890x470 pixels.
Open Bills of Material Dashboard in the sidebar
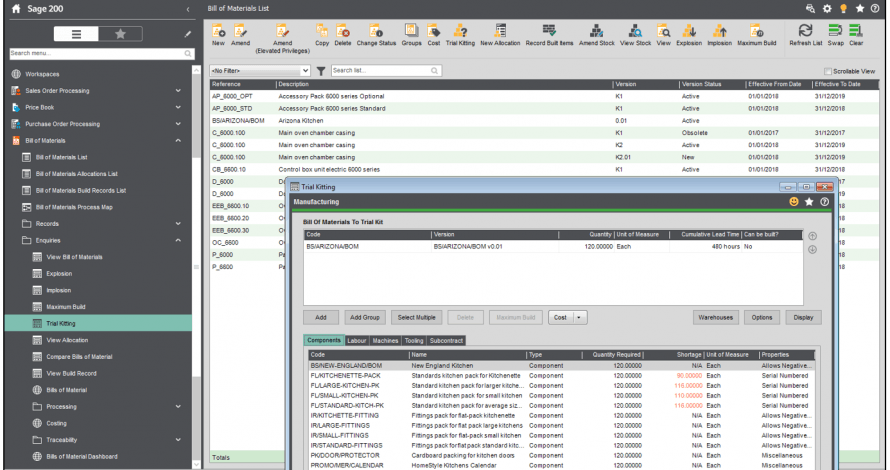point(82,456)
